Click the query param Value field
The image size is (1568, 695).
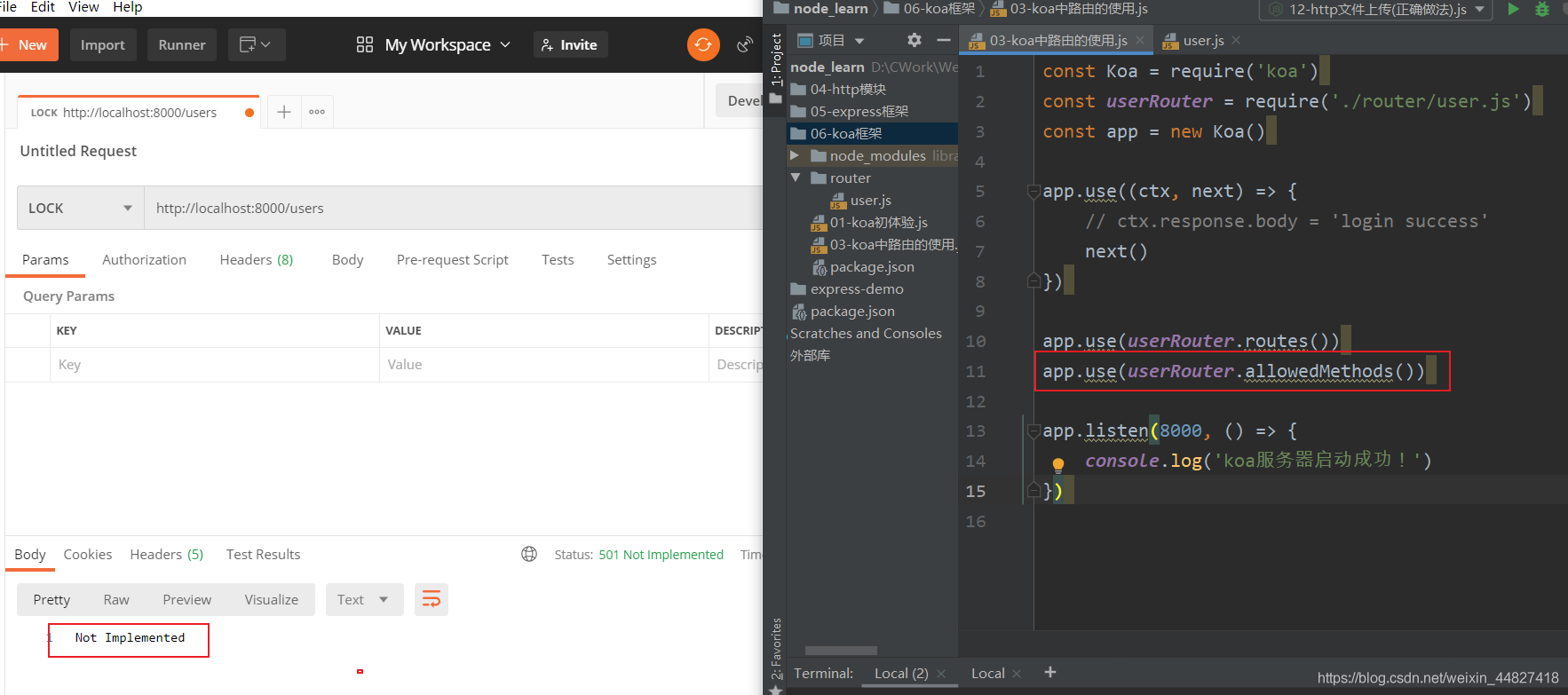[x=544, y=365]
